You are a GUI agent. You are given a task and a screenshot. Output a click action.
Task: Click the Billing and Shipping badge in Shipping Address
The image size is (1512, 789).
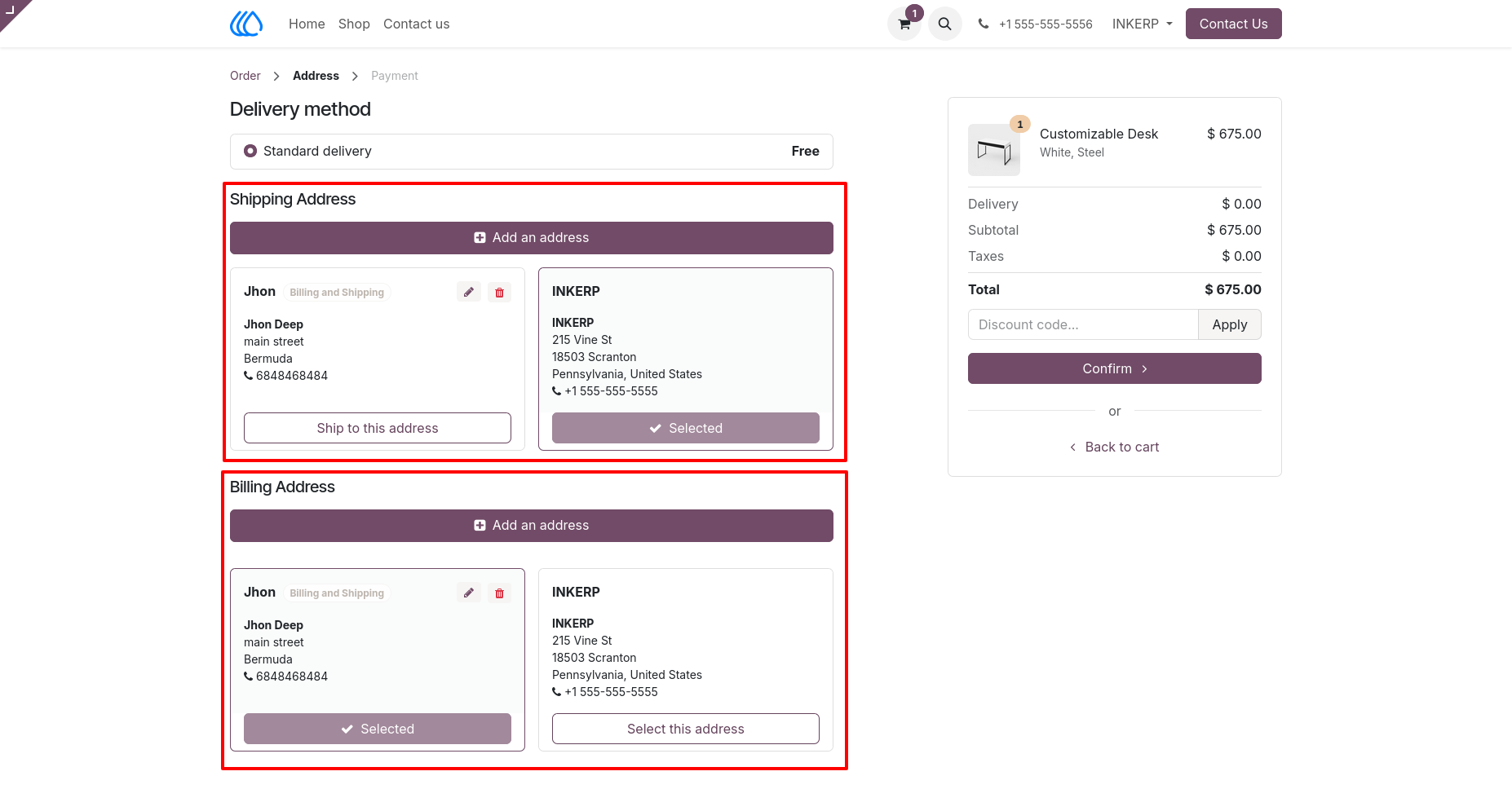point(337,293)
